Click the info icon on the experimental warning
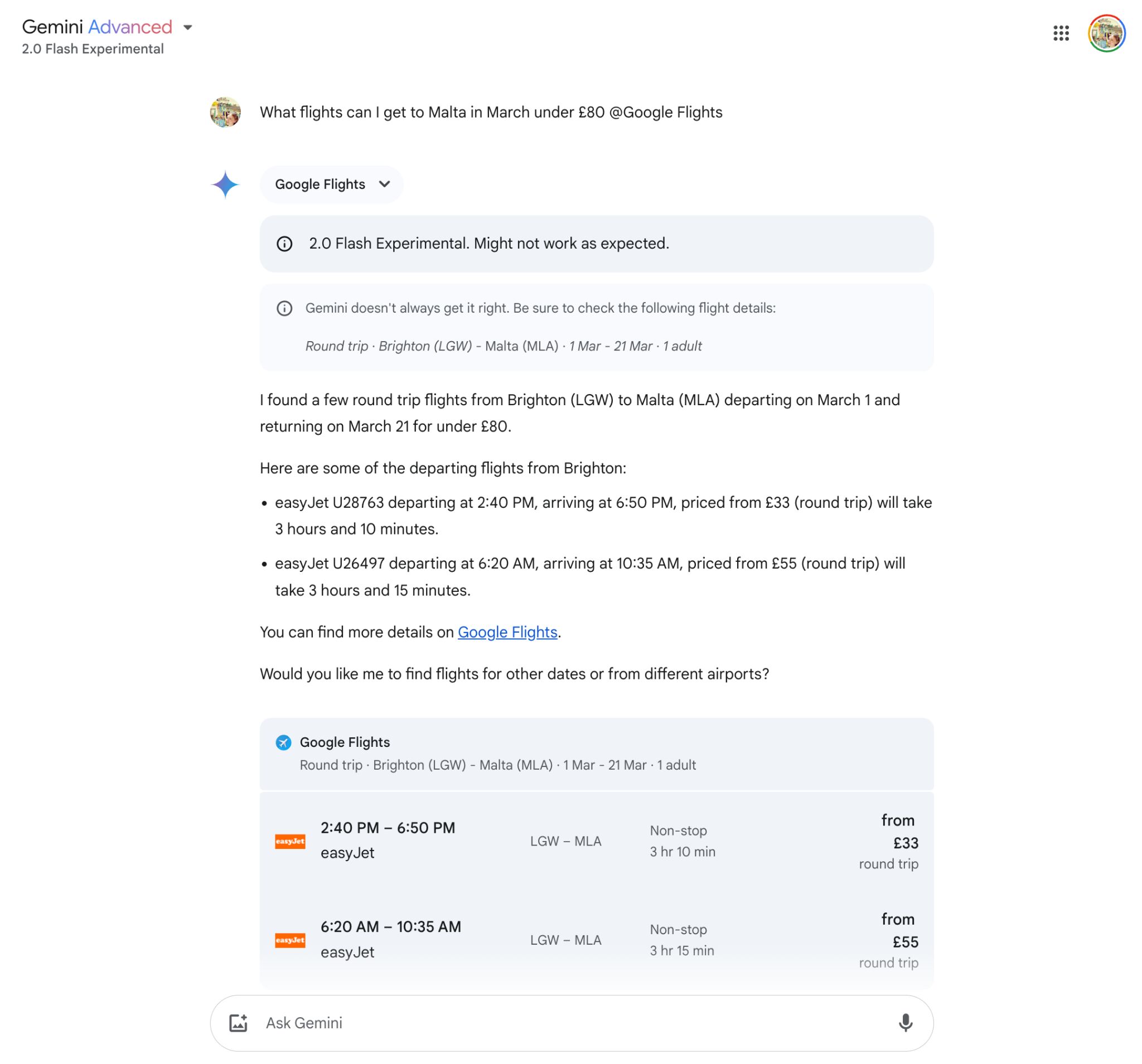The image size is (1142, 1064). pyautogui.click(x=285, y=243)
